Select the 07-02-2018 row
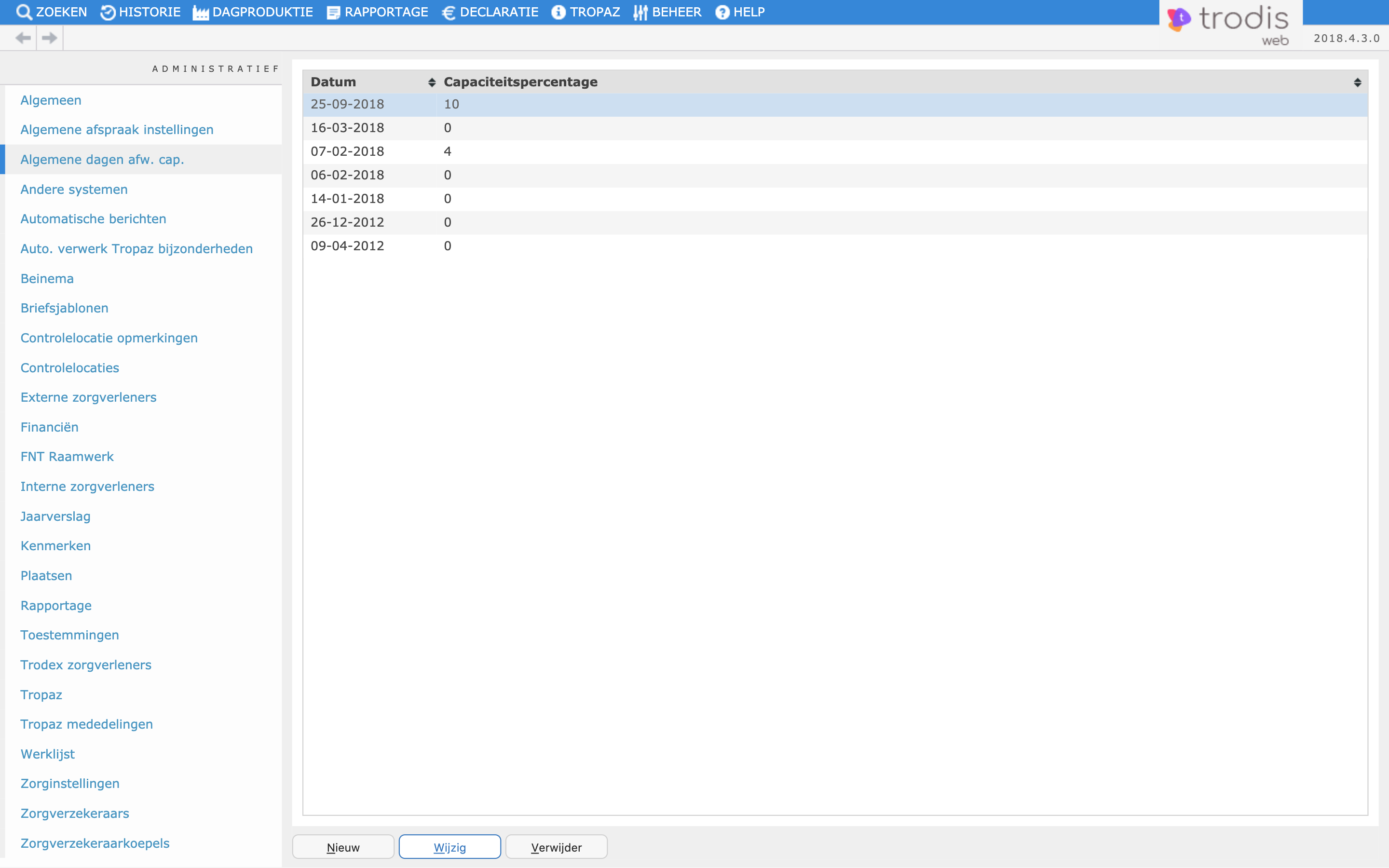 click(x=835, y=151)
